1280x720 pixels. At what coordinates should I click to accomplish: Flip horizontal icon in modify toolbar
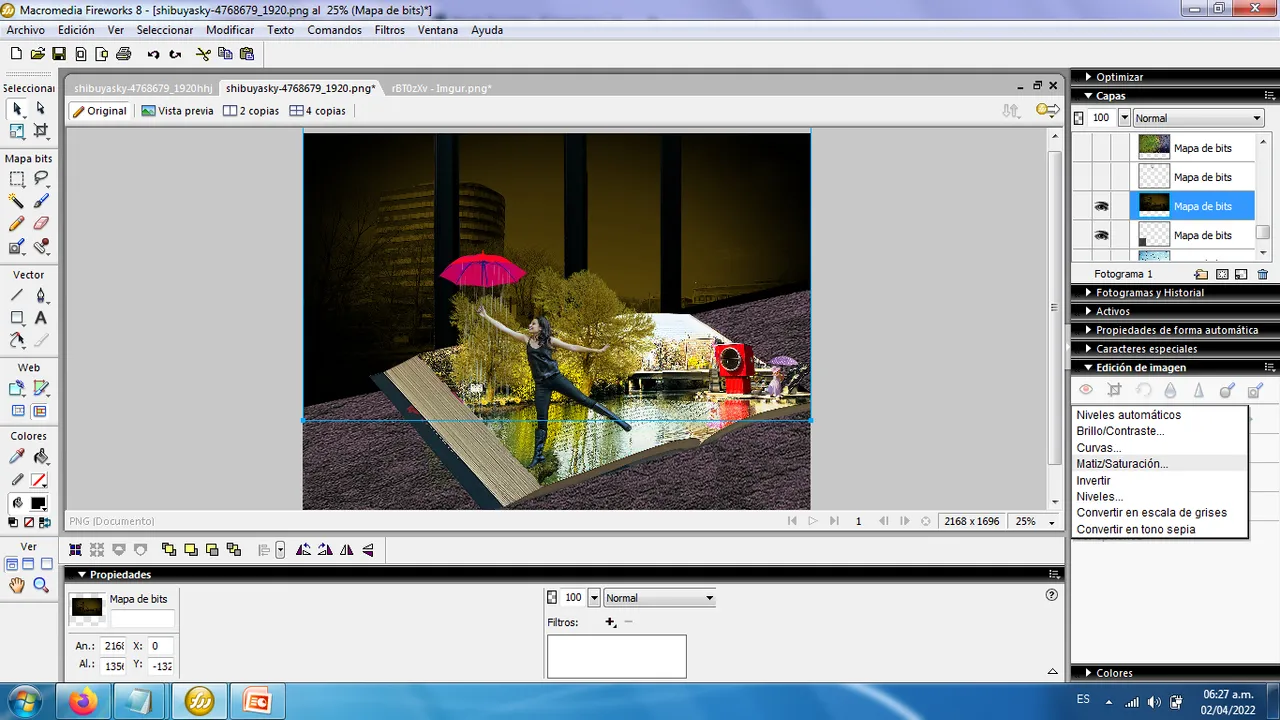point(346,549)
